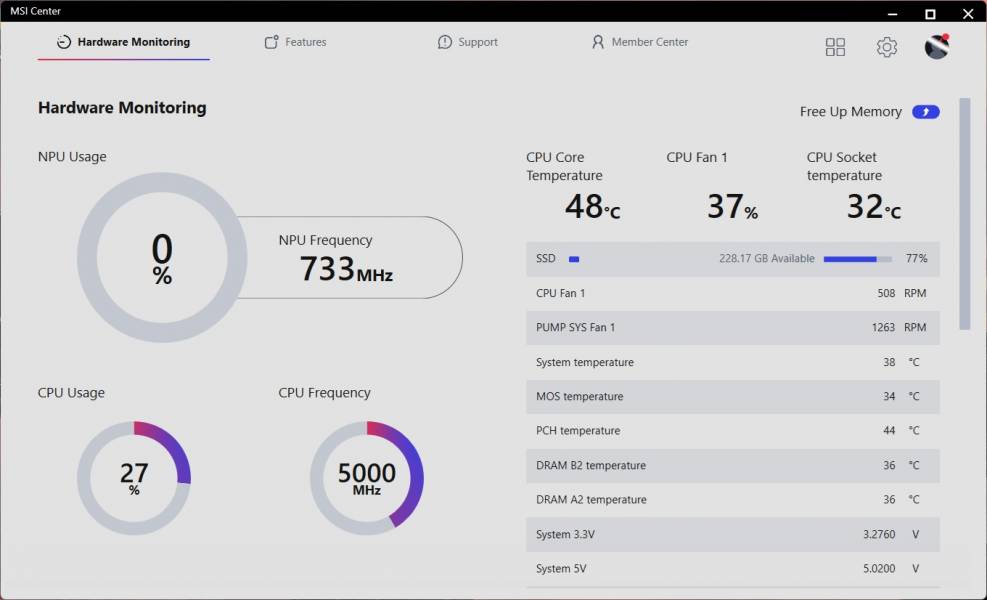The width and height of the screenshot is (987, 600).
Task: Select the PUMP SYS Fan 1 row
Action: (733, 327)
